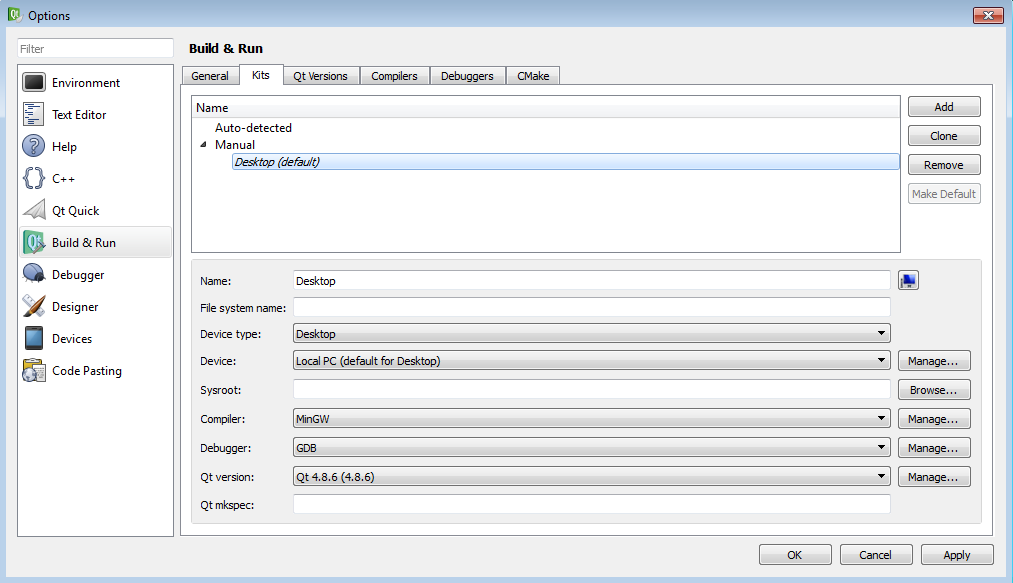The height and width of the screenshot is (583, 1013).
Task: Remove the selected kit
Action: 944,165
